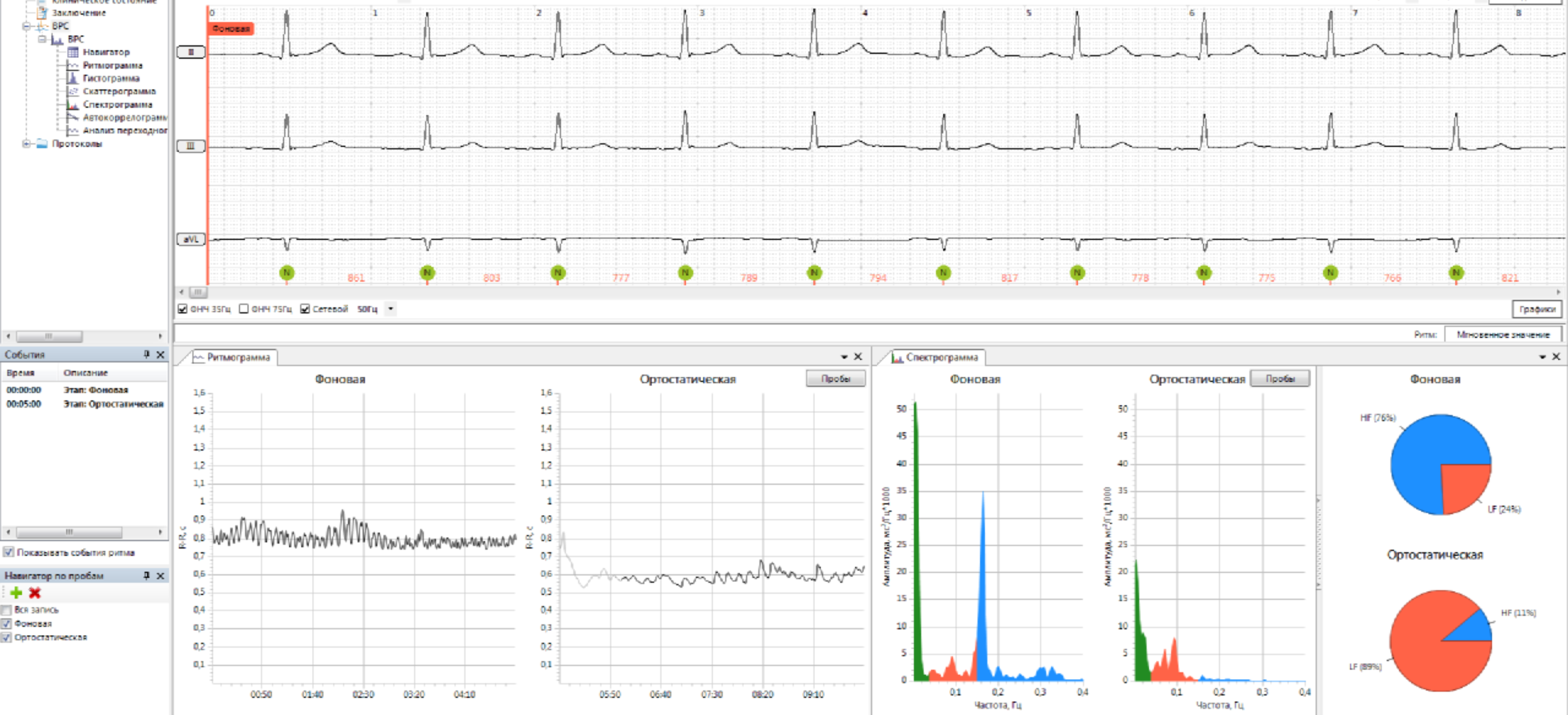Enable the ФНЧ 75Гц filter checkbox
The height and width of the screenshot is (715, 1568).
tap(243, 309)
